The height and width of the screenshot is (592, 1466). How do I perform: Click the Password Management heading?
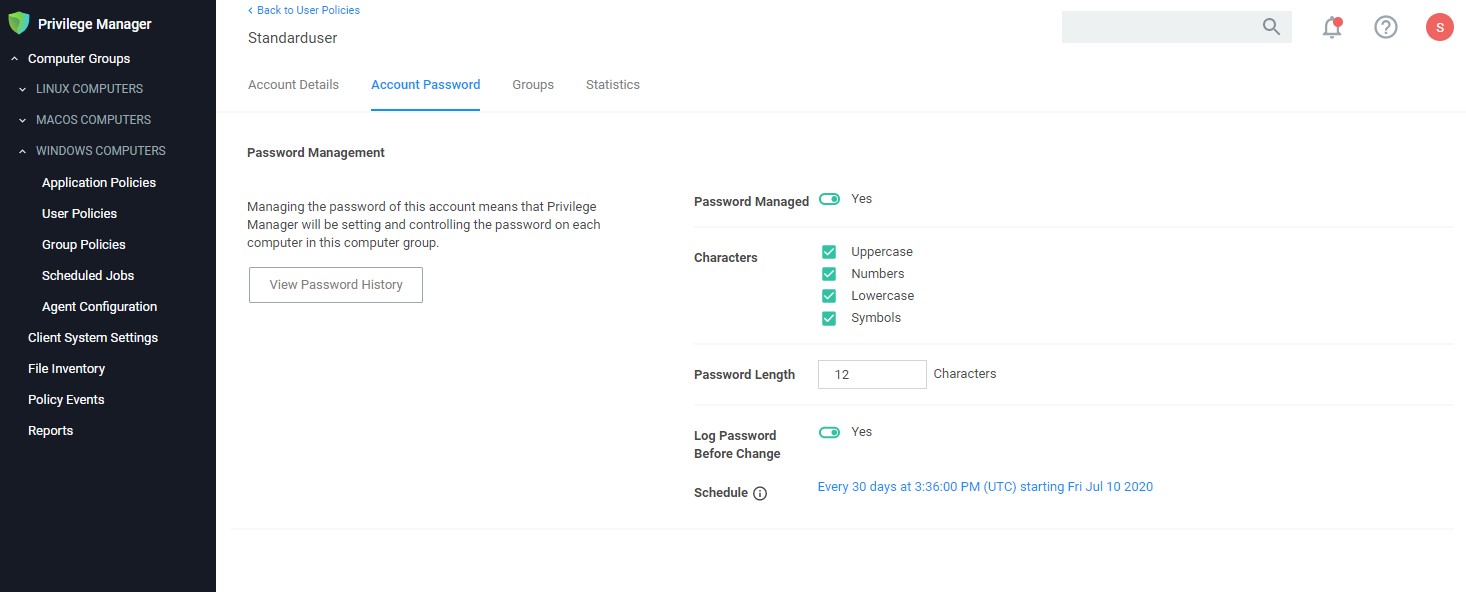316,153
